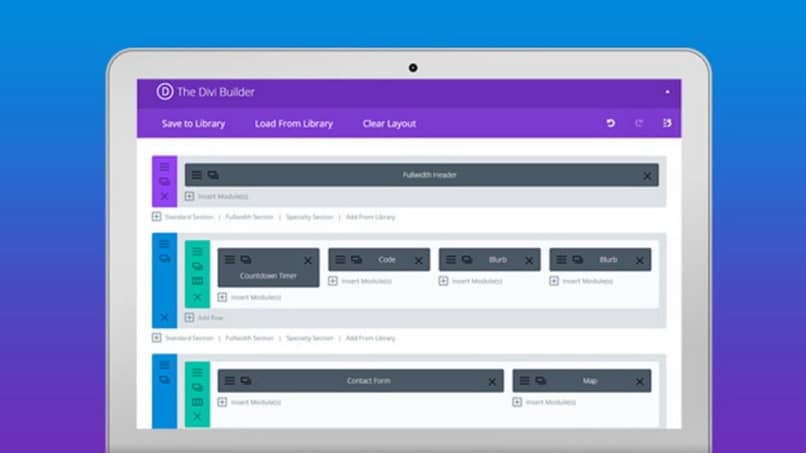Insert module below first Blurb

(470, 281)
